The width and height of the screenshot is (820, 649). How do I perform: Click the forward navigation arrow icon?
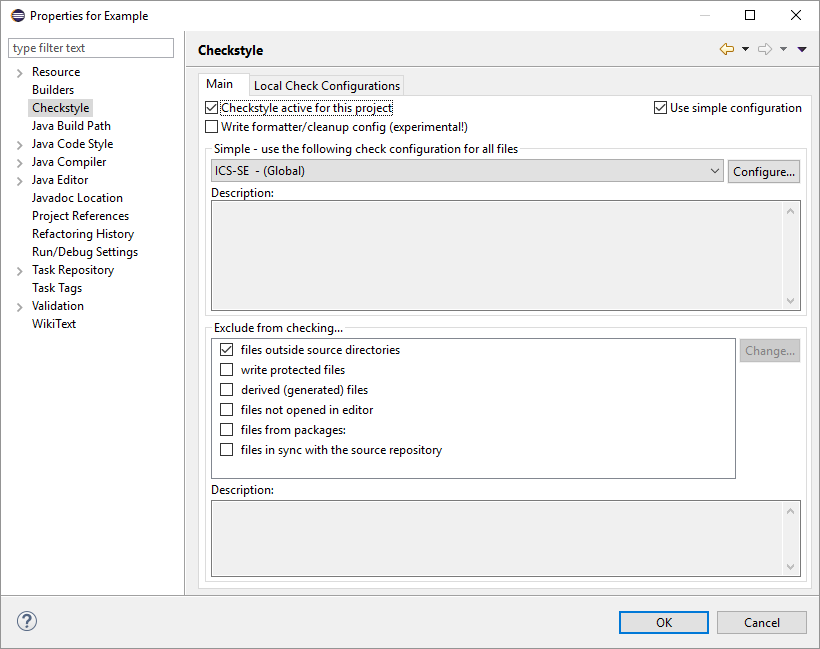[765, 49]
